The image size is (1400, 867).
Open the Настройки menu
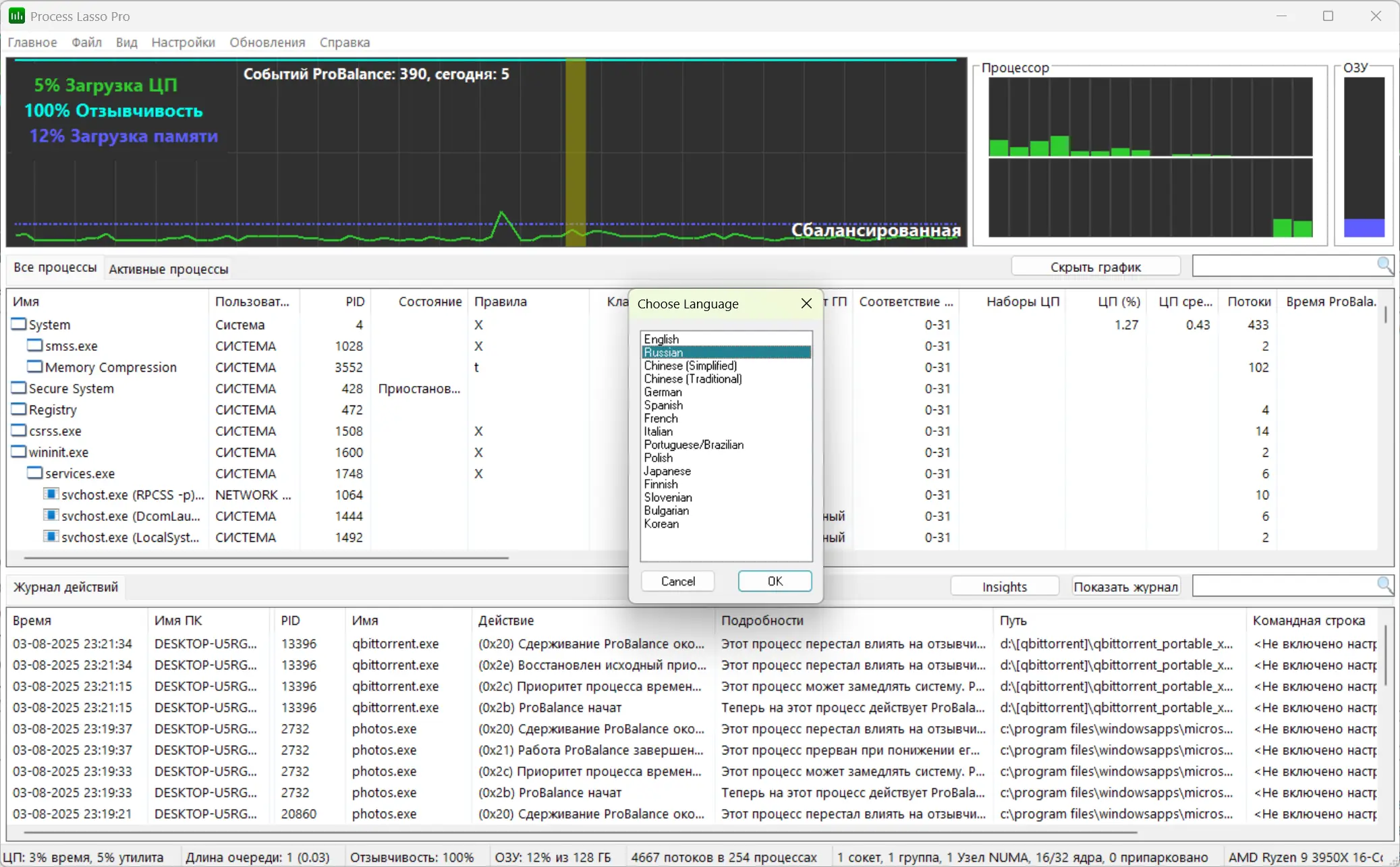coord(183,42)
